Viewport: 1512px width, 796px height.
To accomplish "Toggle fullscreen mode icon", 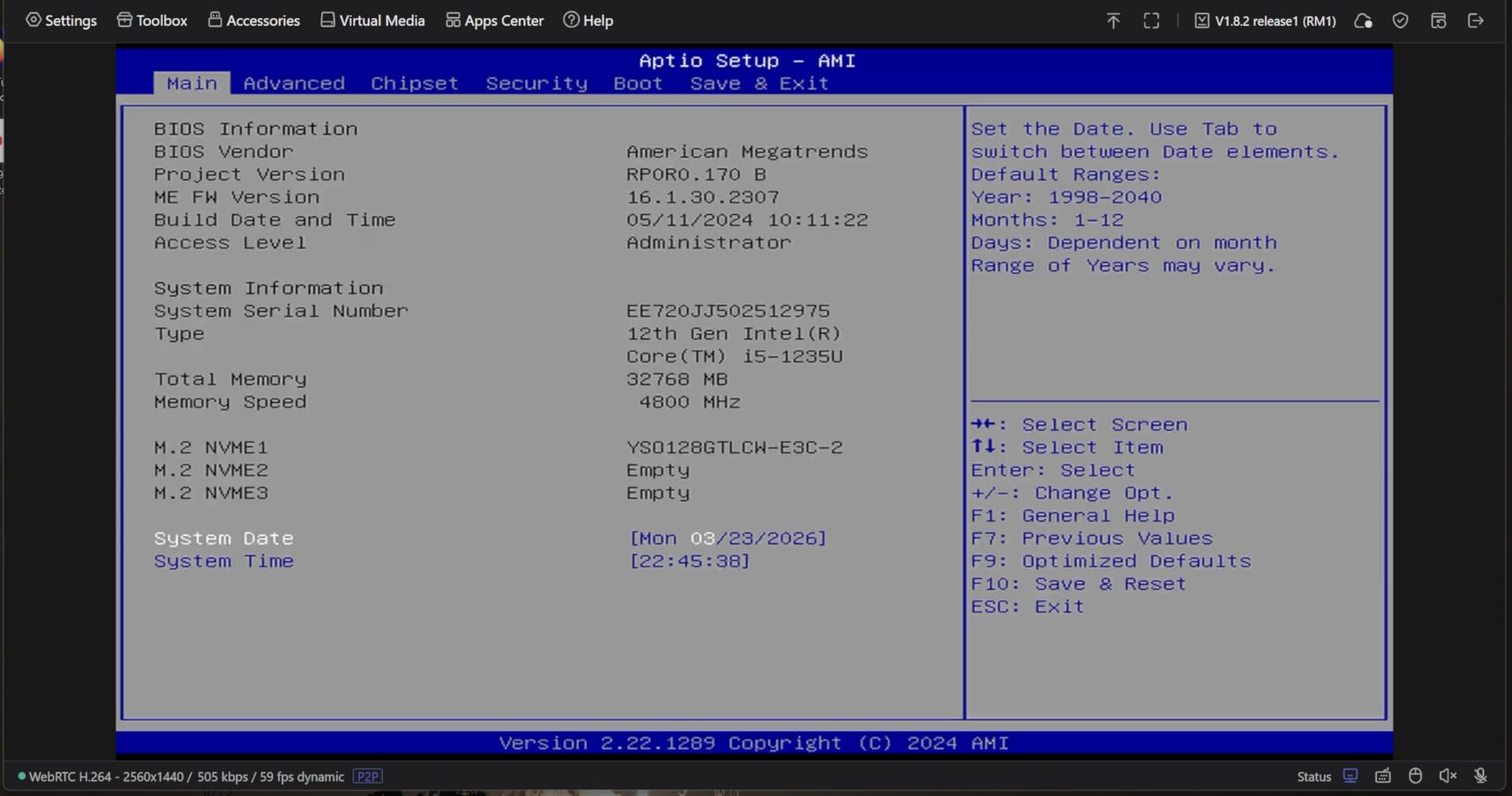I will click(x=1152, y=21).
